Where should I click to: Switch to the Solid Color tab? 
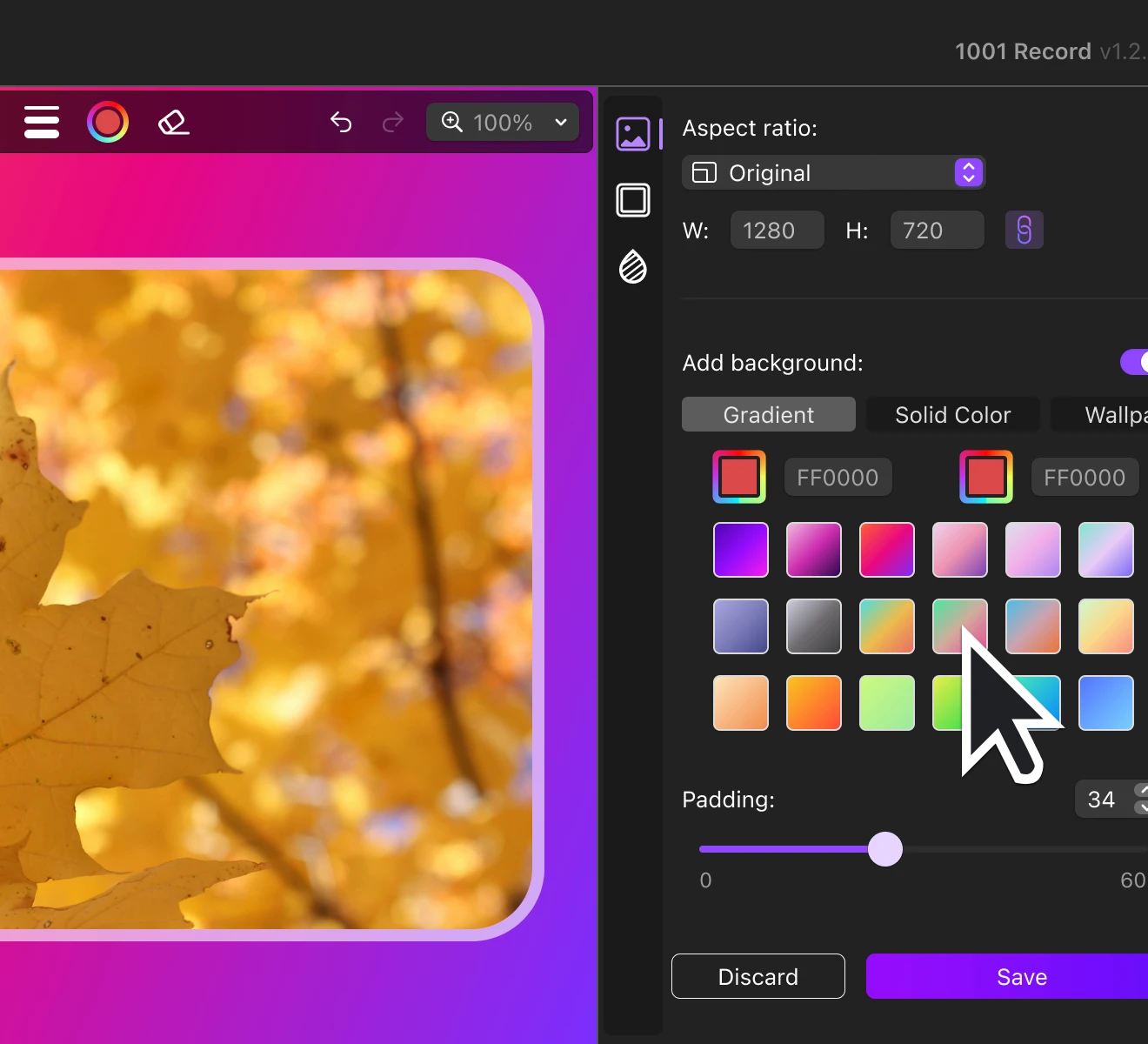tap(952, 414)
